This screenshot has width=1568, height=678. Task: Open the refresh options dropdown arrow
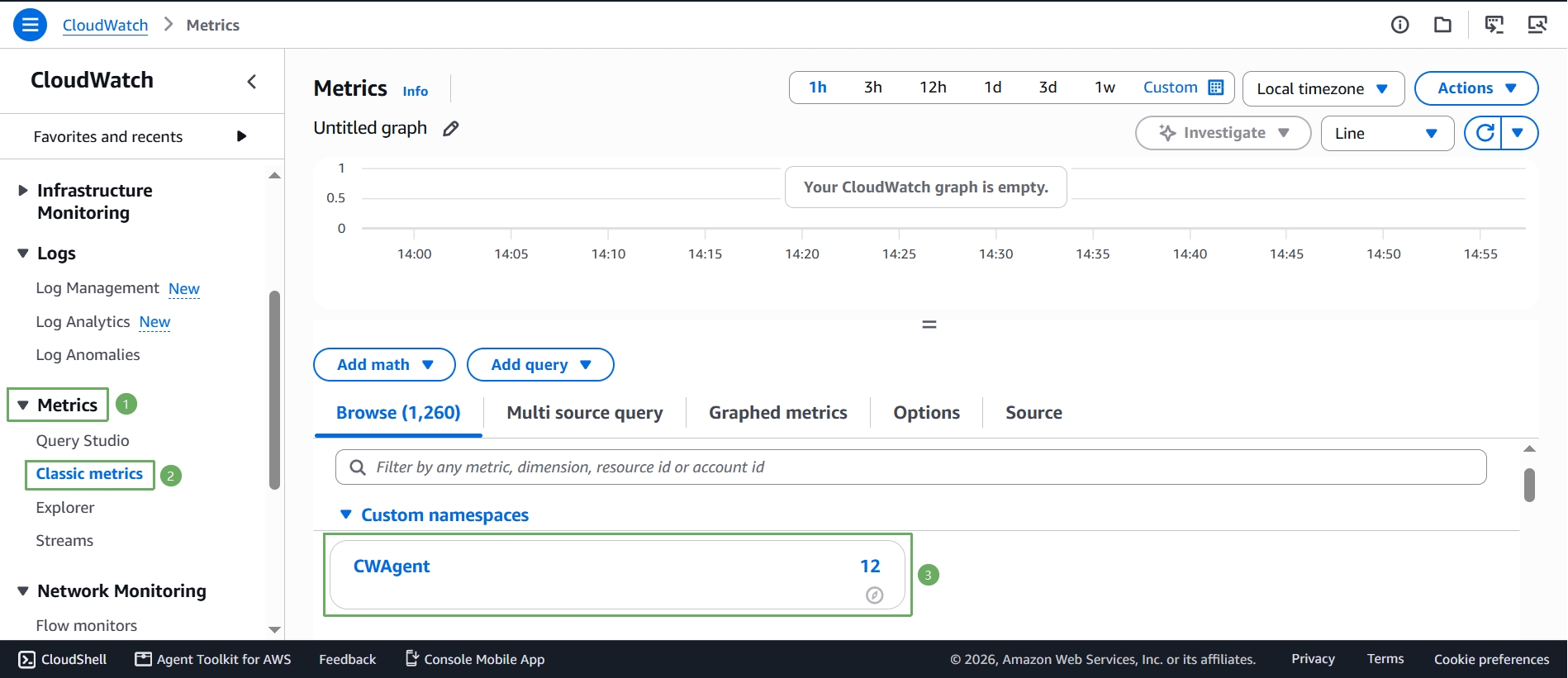coord(1518,133)
